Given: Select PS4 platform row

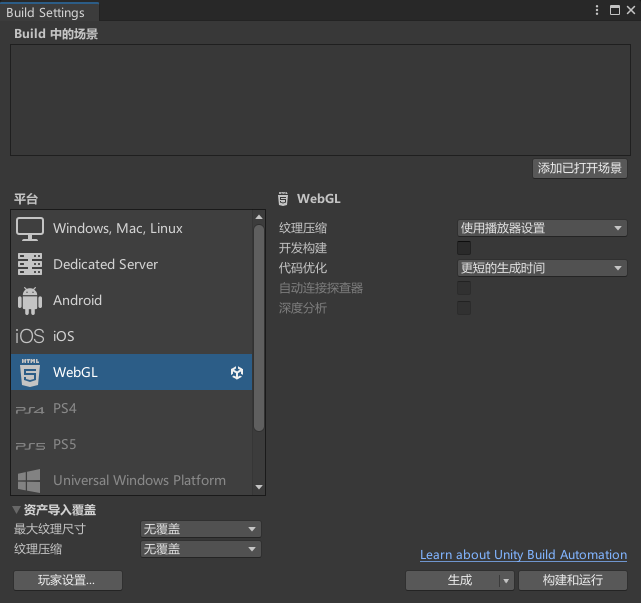Looking at the screenshot, I should (x=132, y=408).
